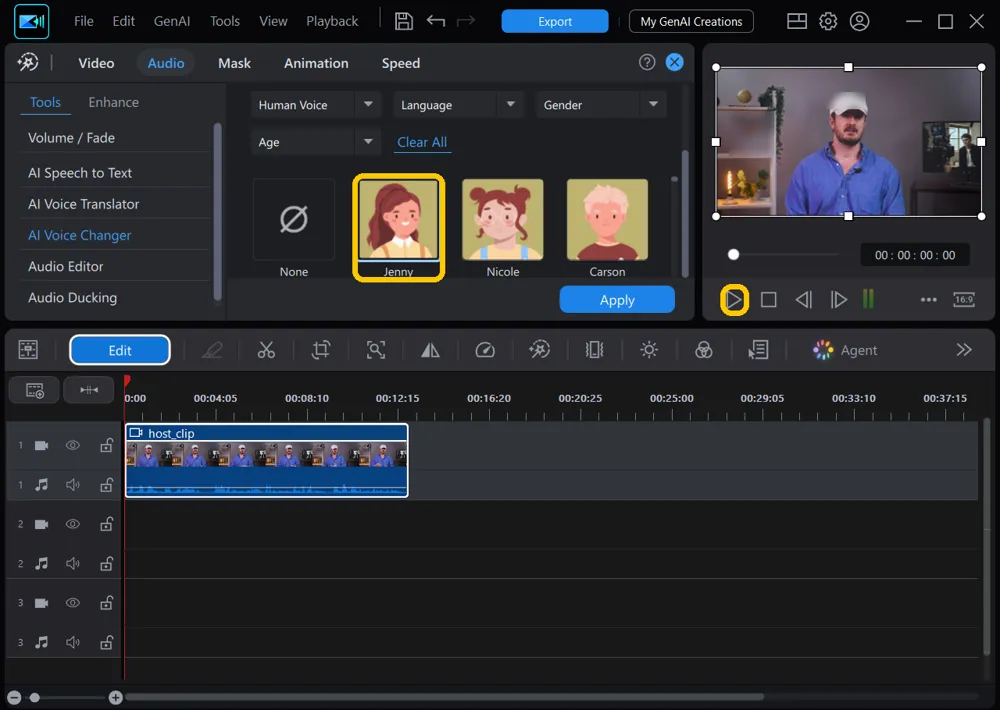
Task: Toggle lock on video track 2
Action: point(107,524)
